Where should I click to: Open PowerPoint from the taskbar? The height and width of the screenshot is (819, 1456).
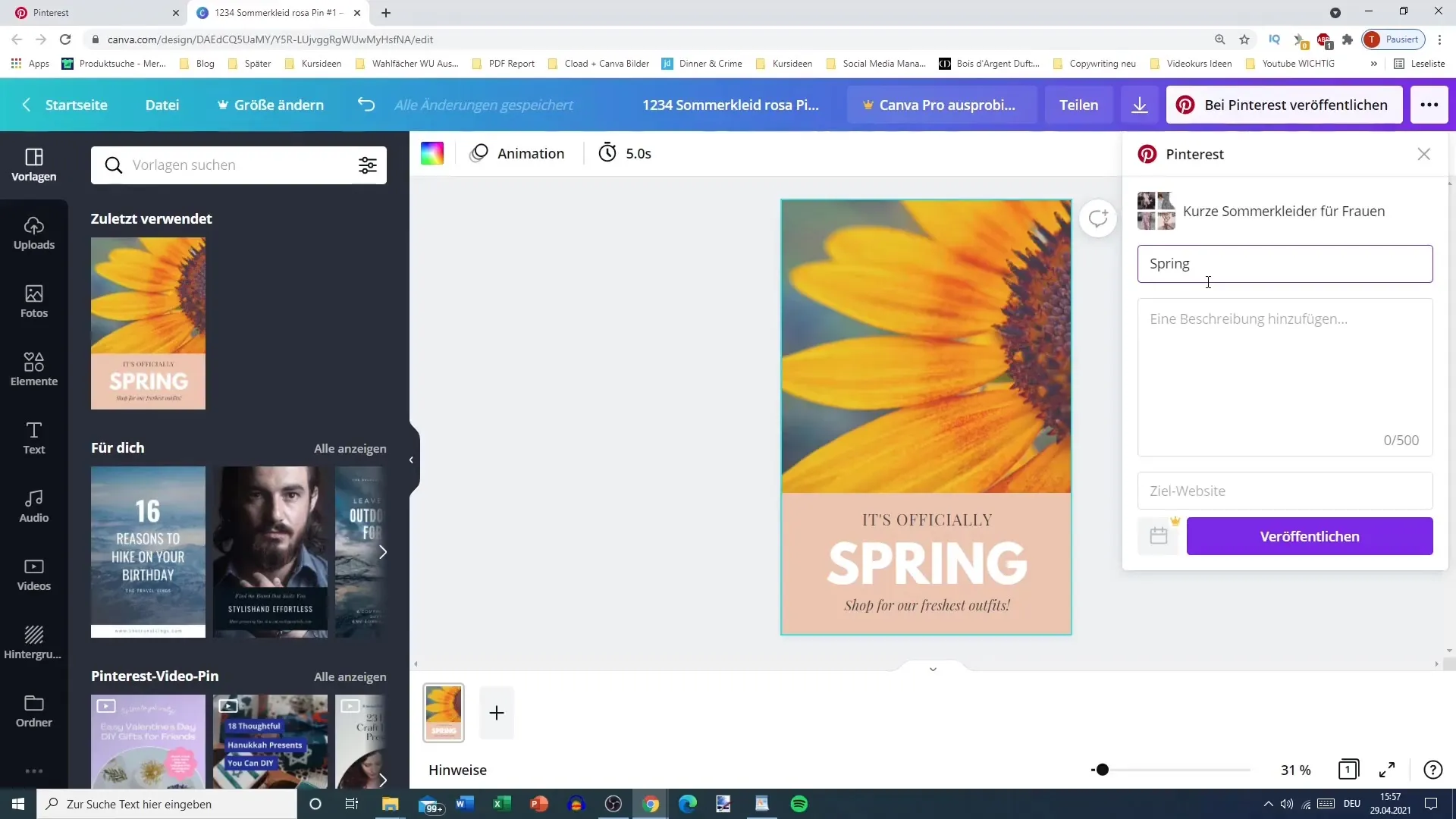point(539,804)
